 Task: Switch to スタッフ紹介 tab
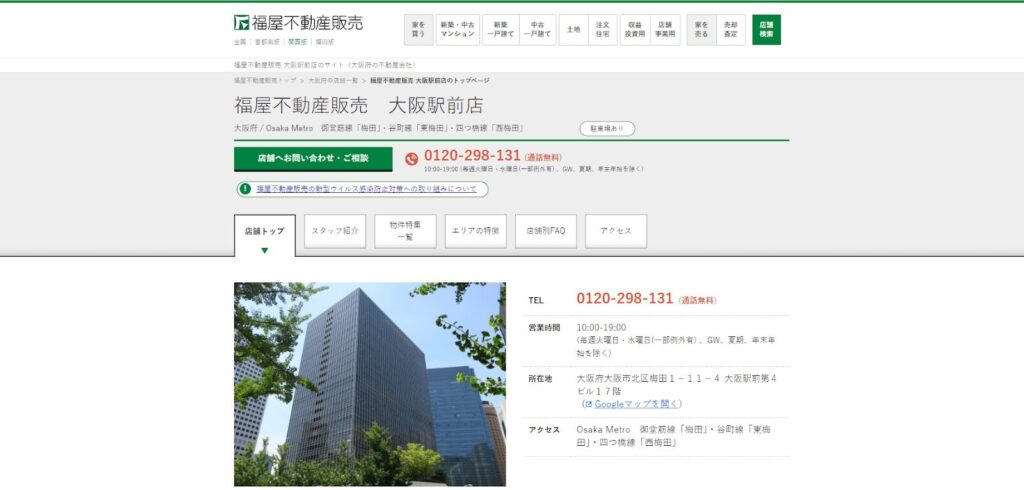click(x=335, y=231)
